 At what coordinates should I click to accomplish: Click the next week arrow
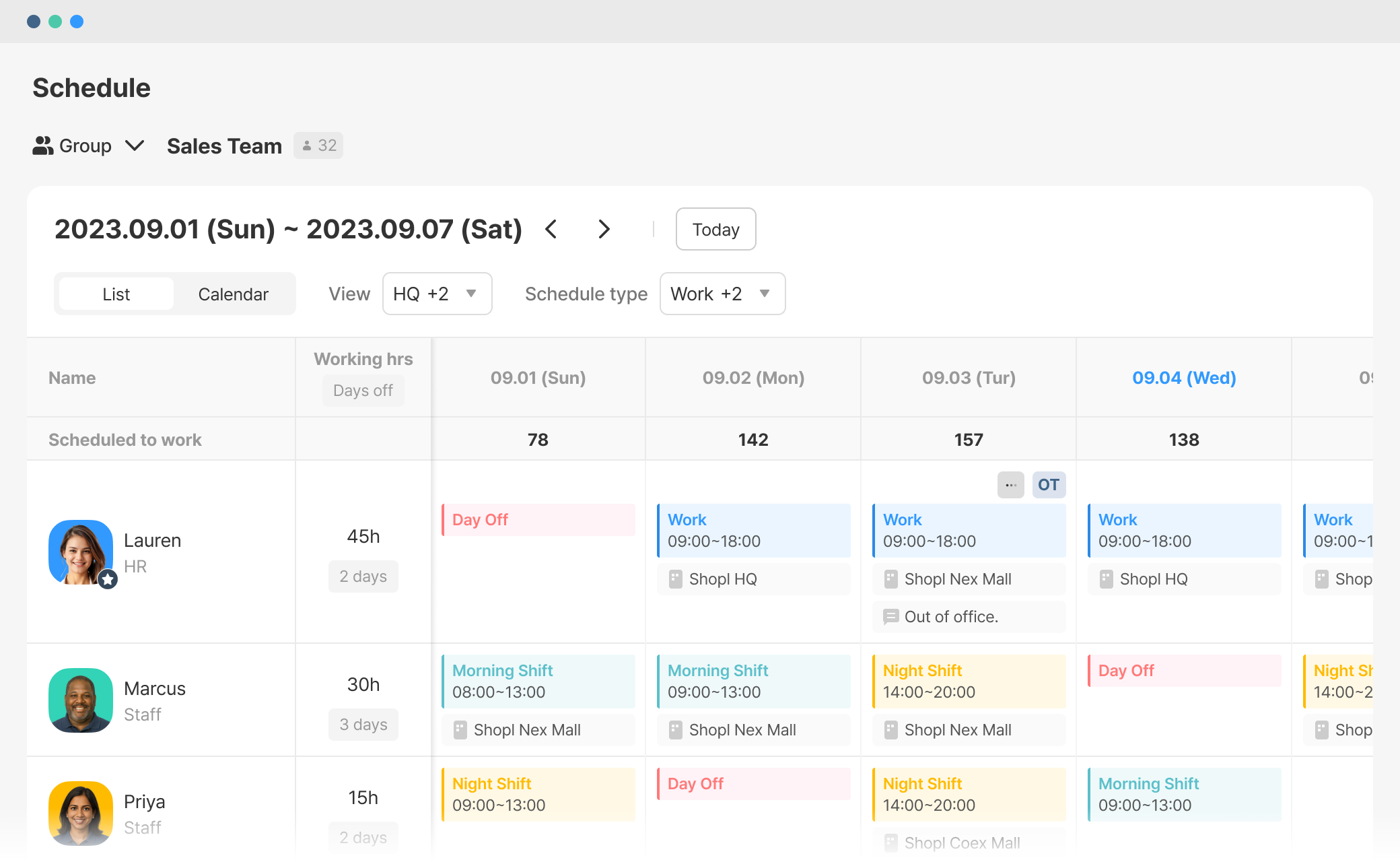click(604, 230)
